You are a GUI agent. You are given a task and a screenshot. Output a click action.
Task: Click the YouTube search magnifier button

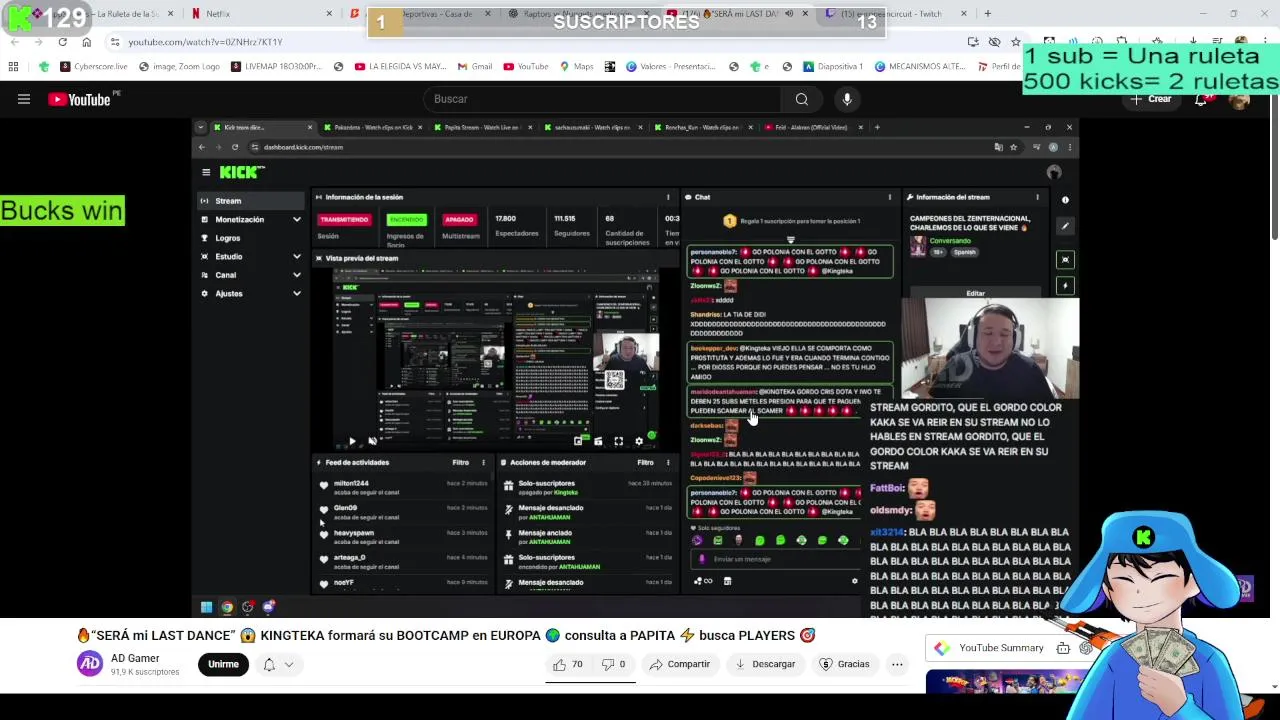pyautogui.click(x=801, y=99)
